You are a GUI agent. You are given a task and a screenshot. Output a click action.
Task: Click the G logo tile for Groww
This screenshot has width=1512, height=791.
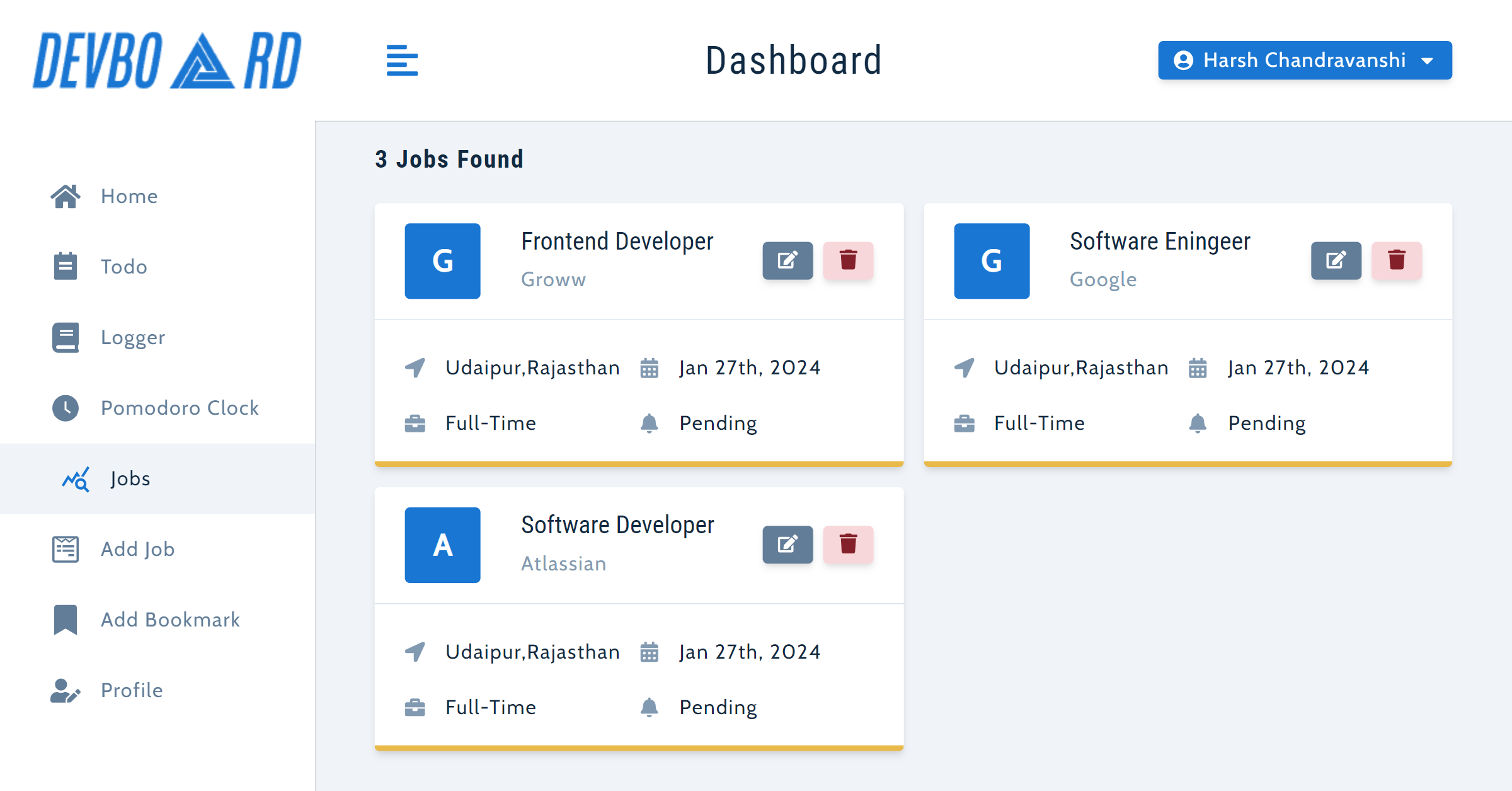[x=442, y=261]
